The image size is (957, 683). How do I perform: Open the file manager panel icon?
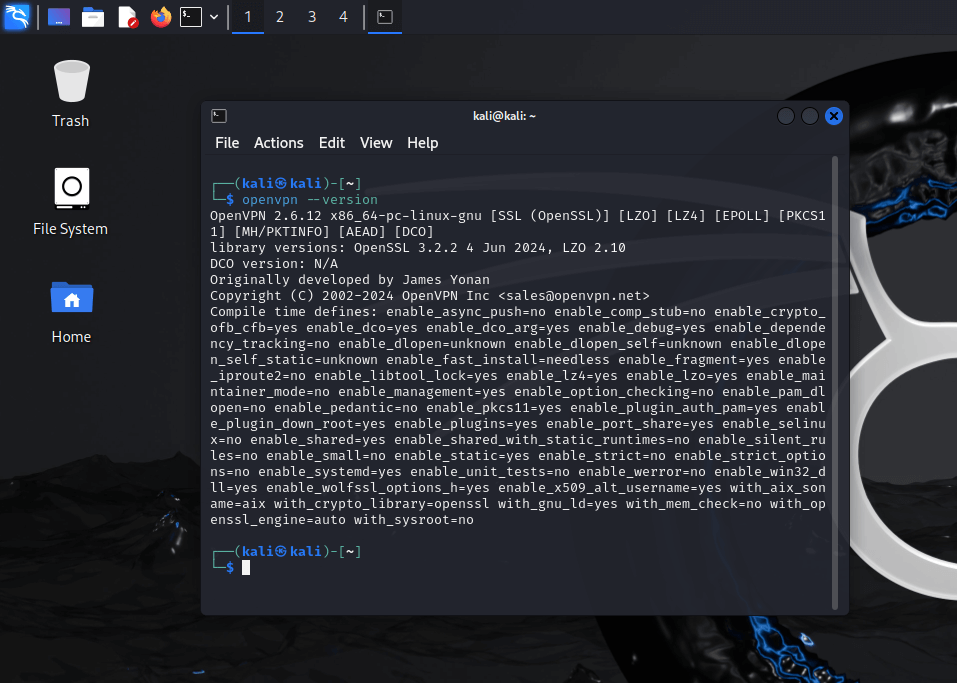(93, 17)
